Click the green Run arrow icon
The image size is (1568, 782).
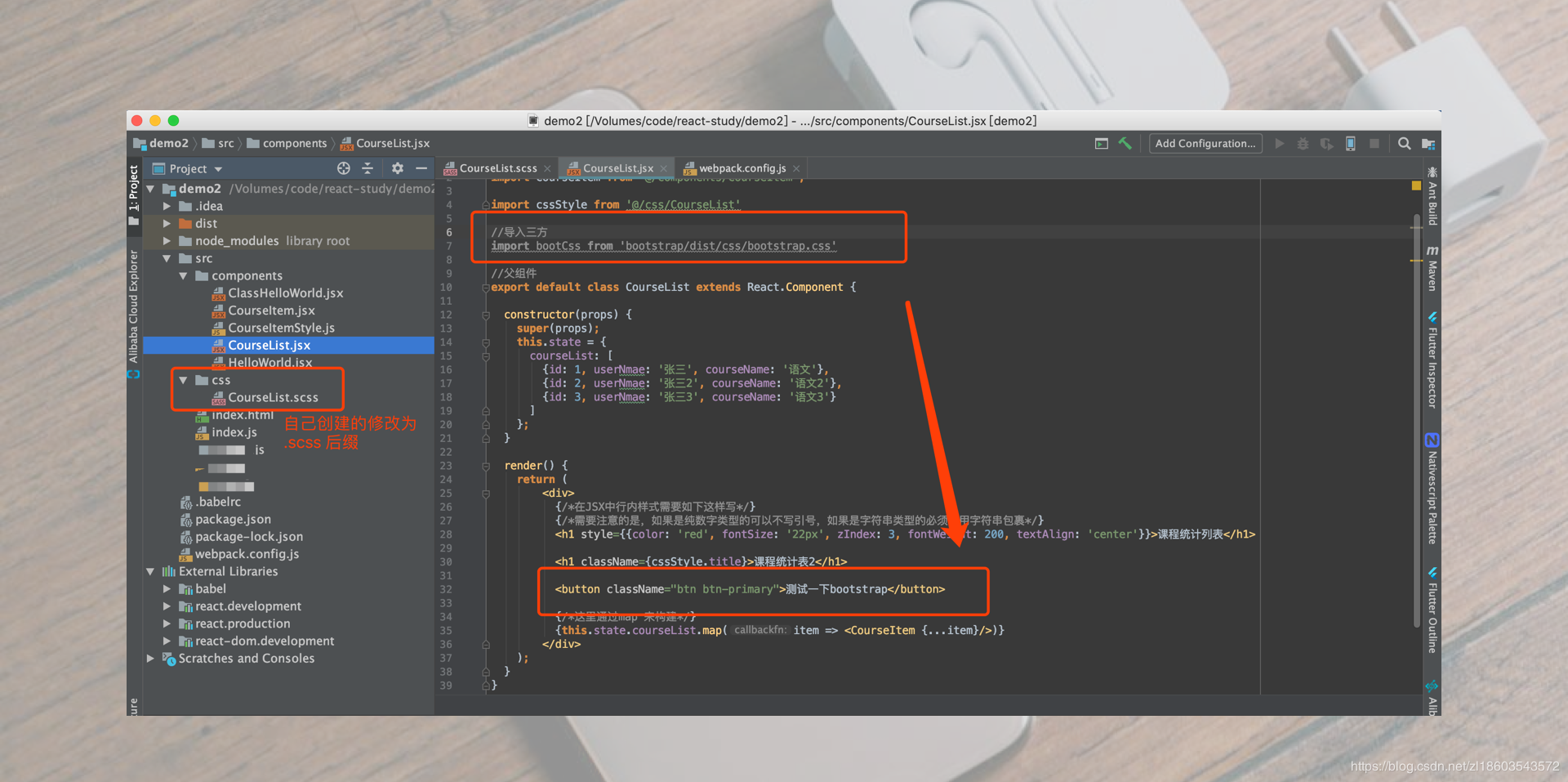tap(1280, 144)
